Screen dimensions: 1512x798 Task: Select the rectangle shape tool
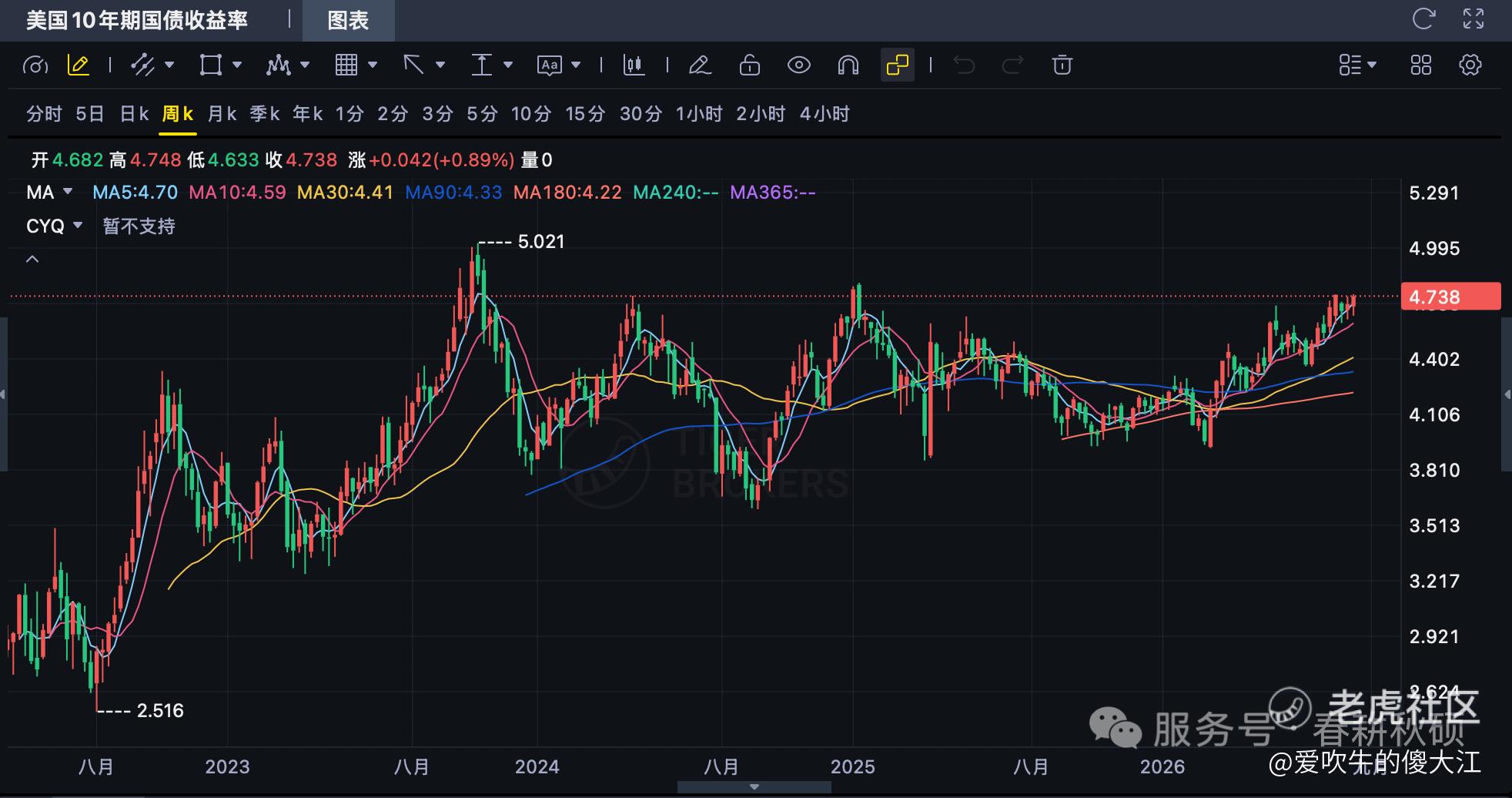pyautogui.click(x=210, y=65)
